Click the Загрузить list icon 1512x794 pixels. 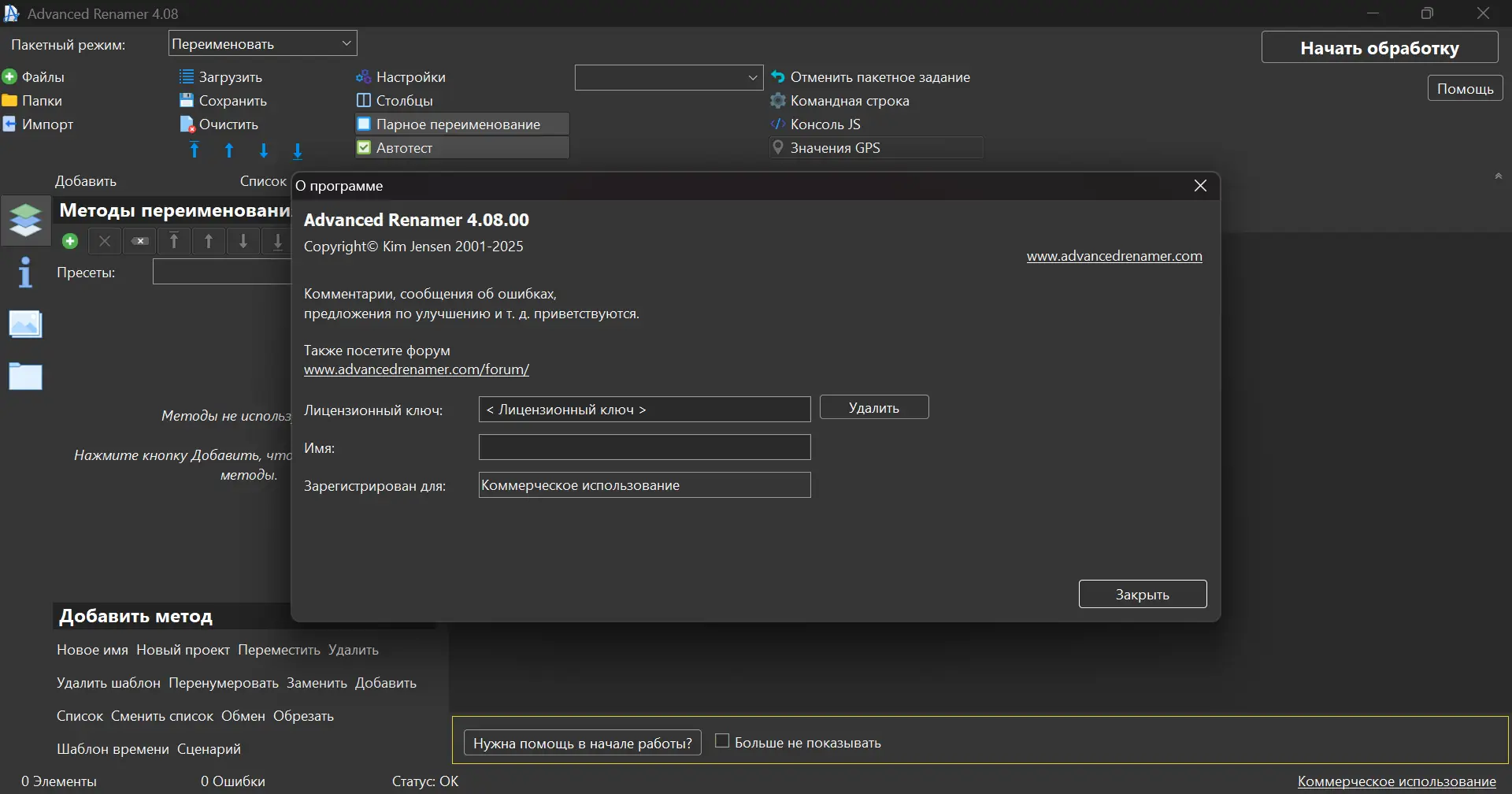pyautogui.click(x=187, y=76)
